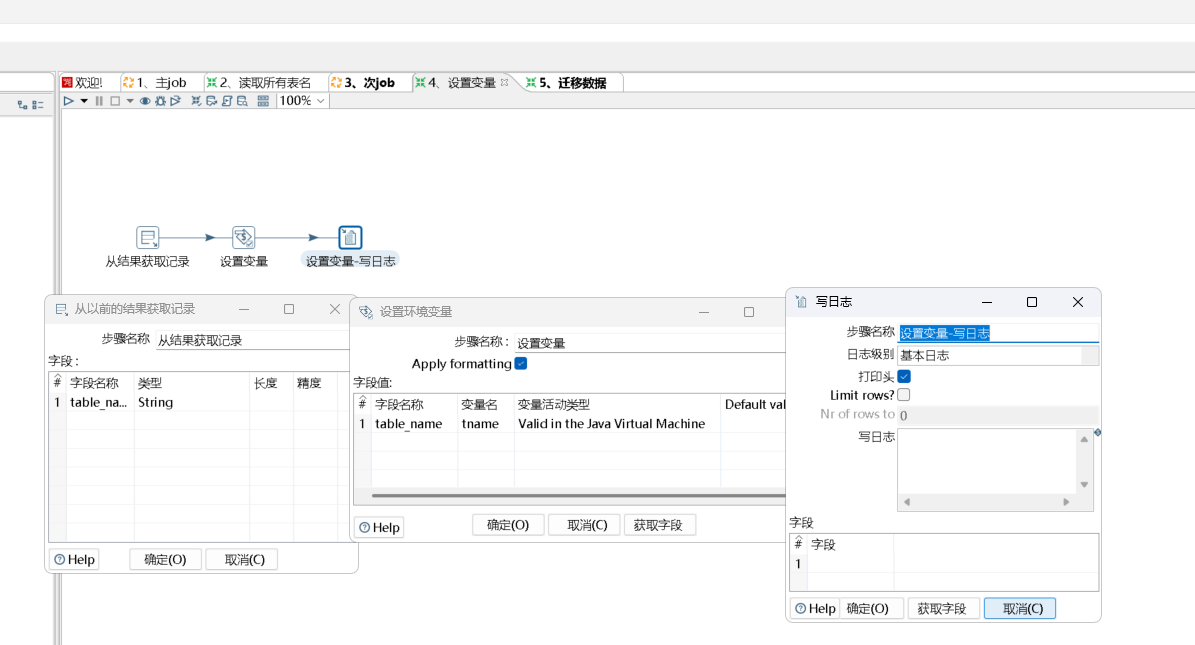
Task: Click 获取字段 in 写日志 dialog
Action: pos(942,608)
